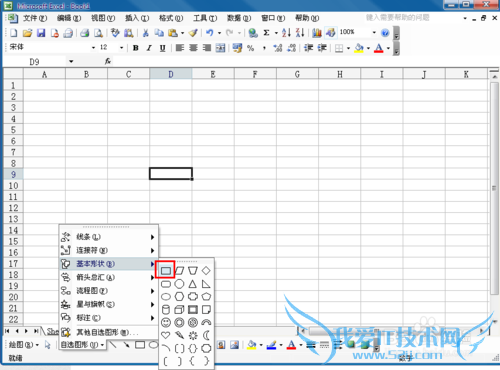Screen dimensions: 500x370
Task: Click the AutoShapes button
Action: (82, 345)
